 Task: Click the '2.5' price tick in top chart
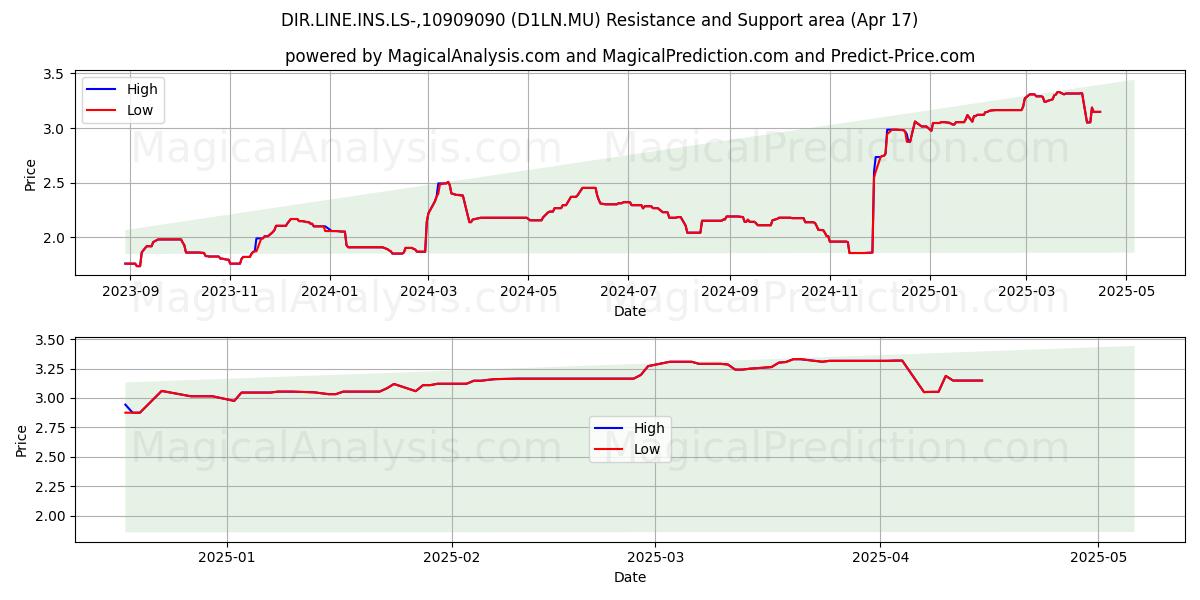[54, 184]
